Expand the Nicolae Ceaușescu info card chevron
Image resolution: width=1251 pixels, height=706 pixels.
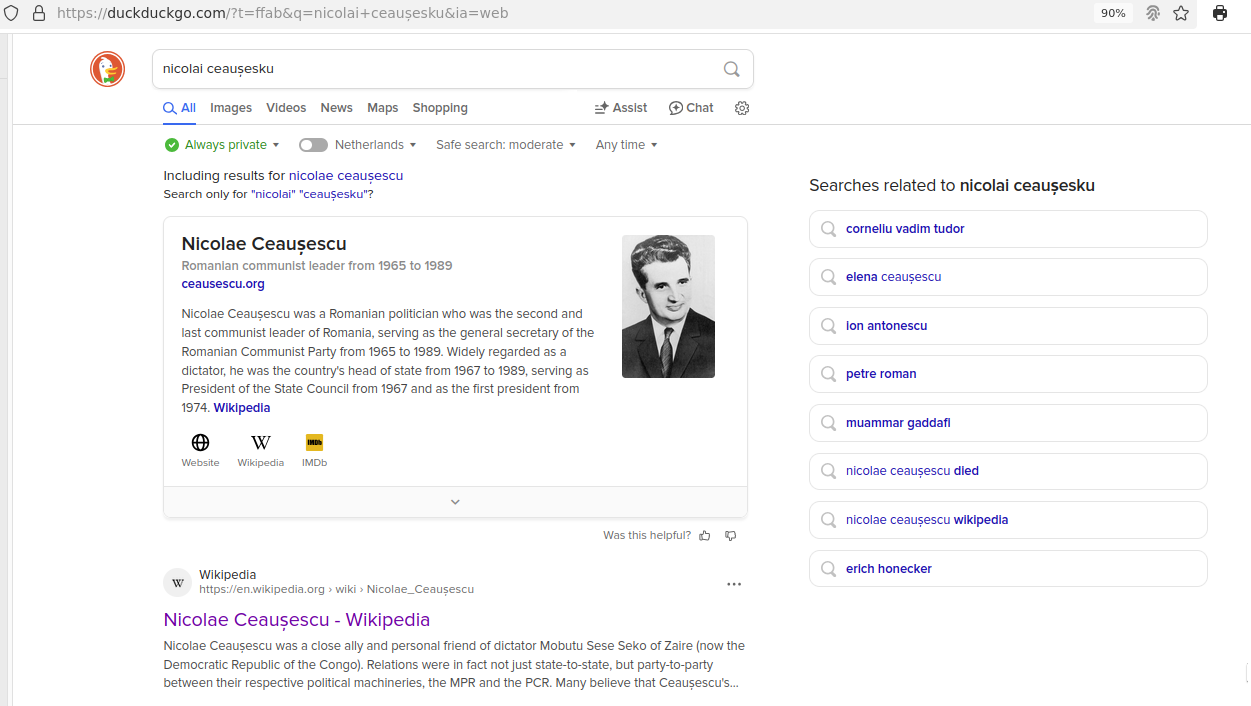pos(455,502)
